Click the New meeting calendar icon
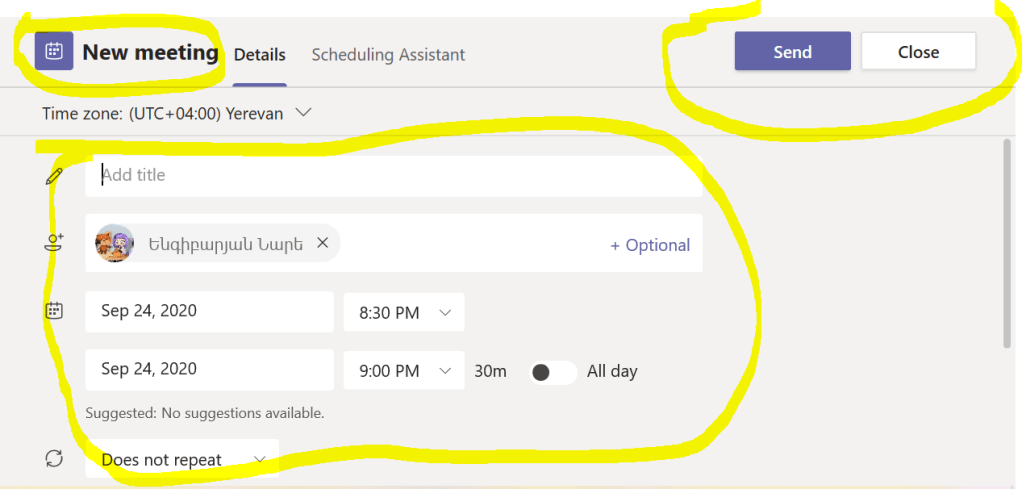Image resolution: width=1022 pixels, height=489 pixels. pyautogui.click(x=54, y=52)
